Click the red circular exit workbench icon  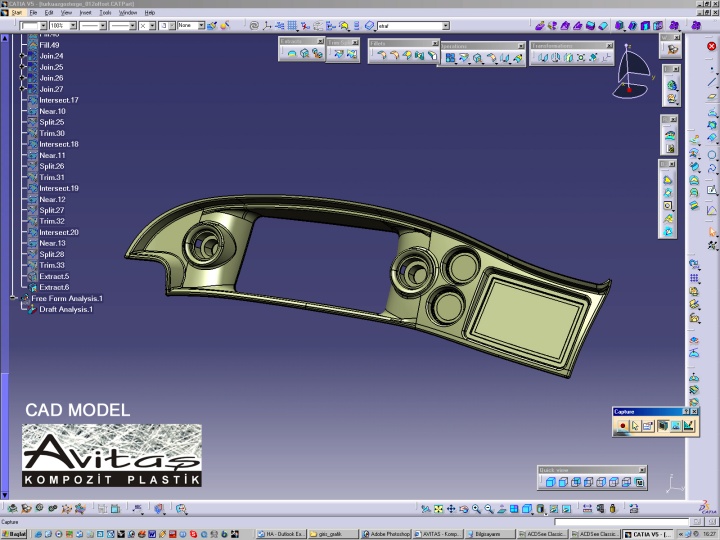coord(711,46)
